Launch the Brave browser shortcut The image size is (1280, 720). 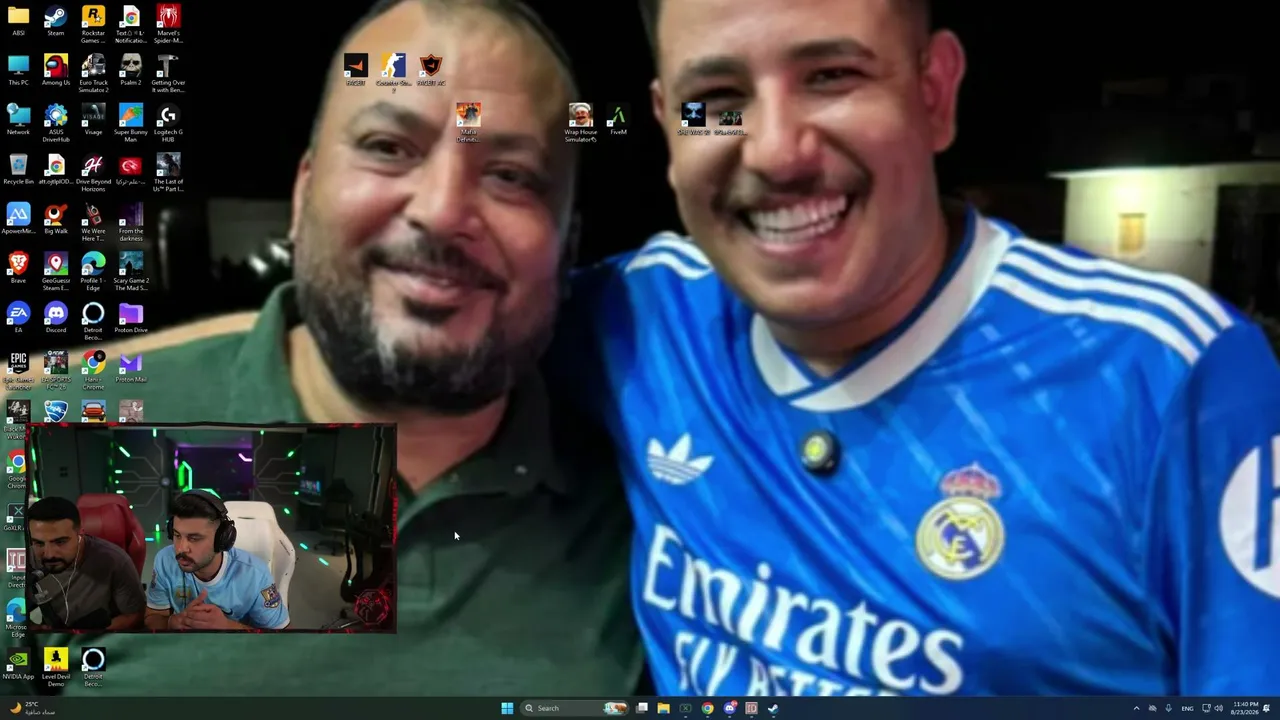18,268
